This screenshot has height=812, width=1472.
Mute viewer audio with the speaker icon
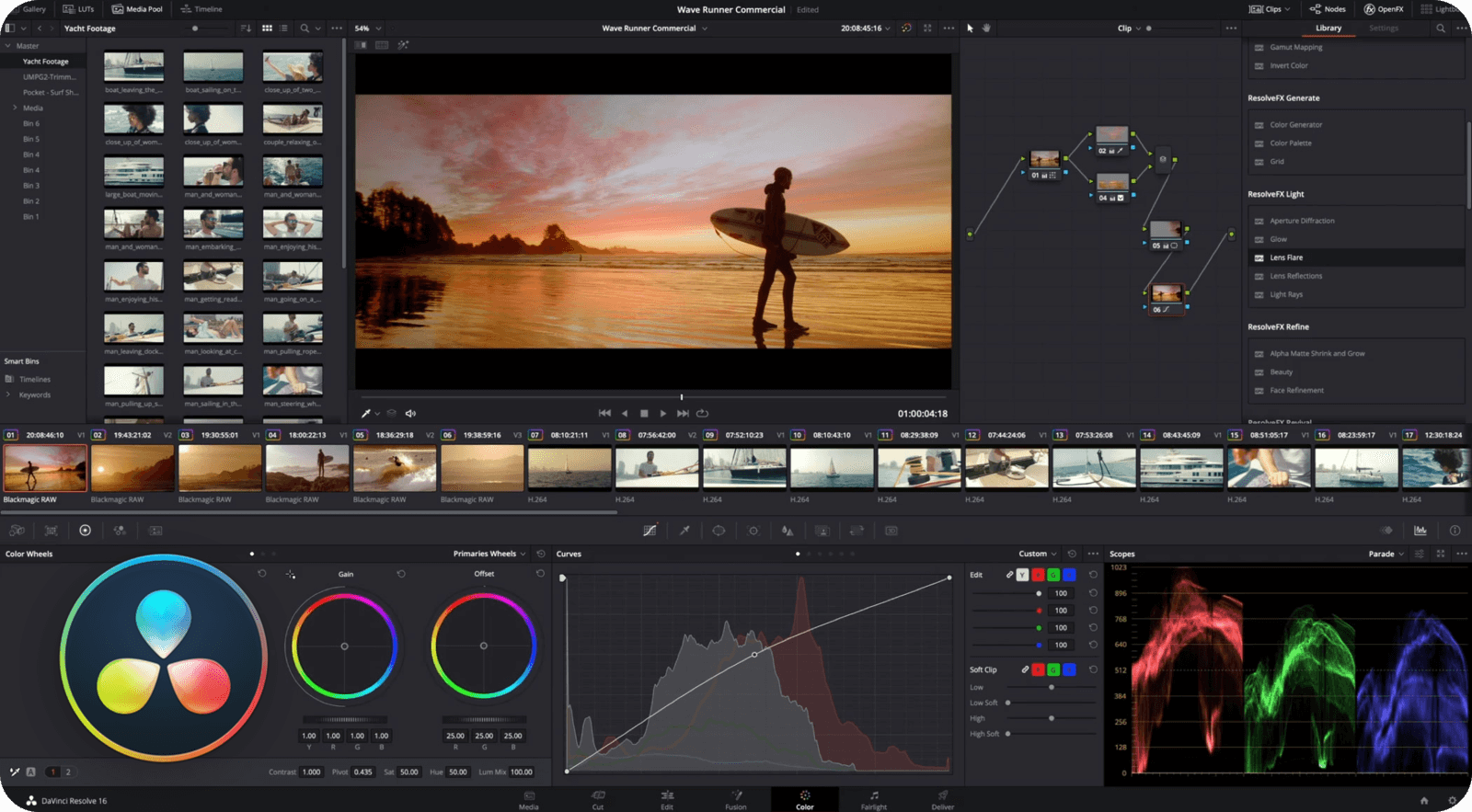(410, 414)
